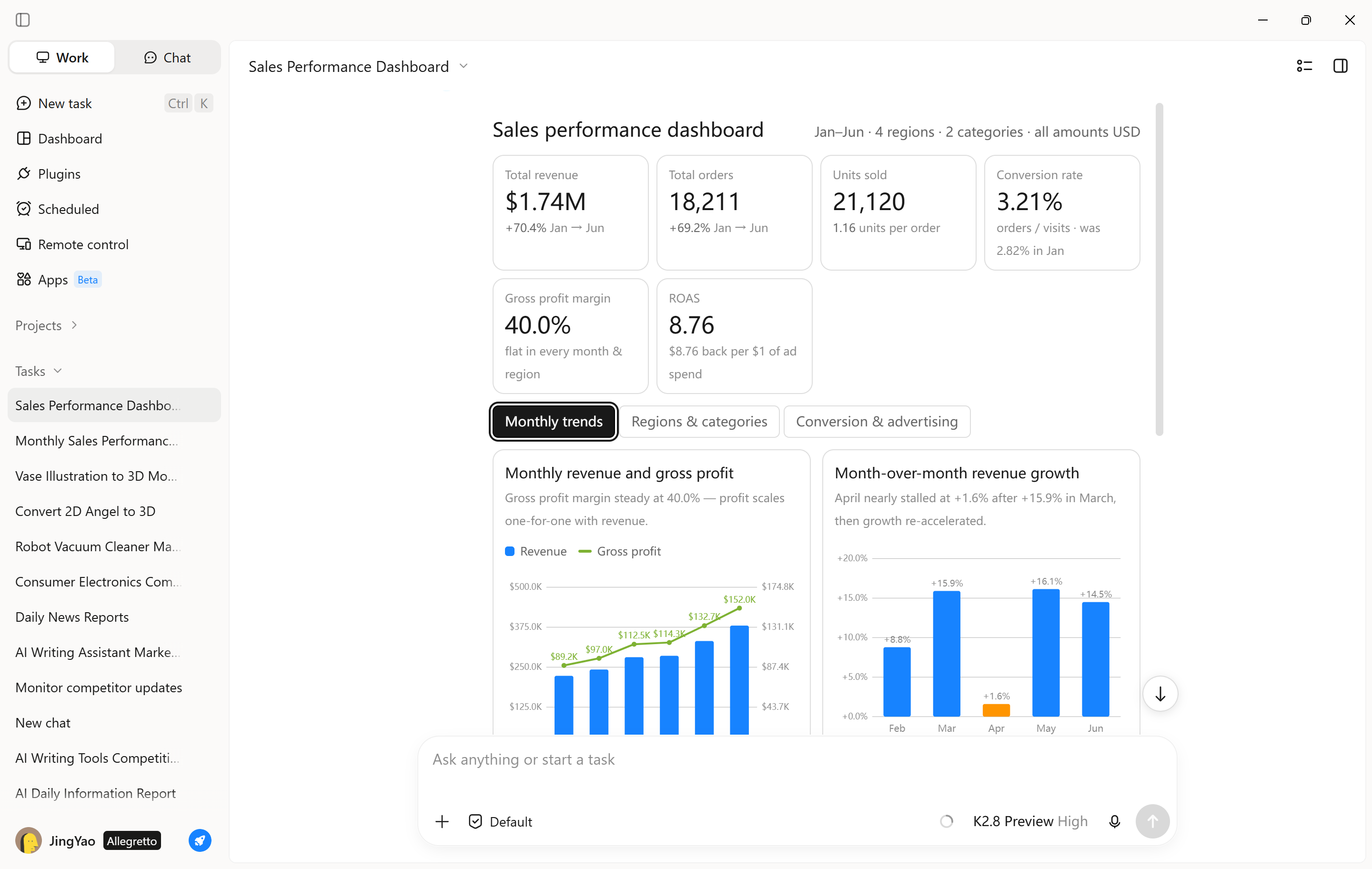Click the Total revenue $1.74M card
Screen dimensions: 1372x869
[570, 212]
